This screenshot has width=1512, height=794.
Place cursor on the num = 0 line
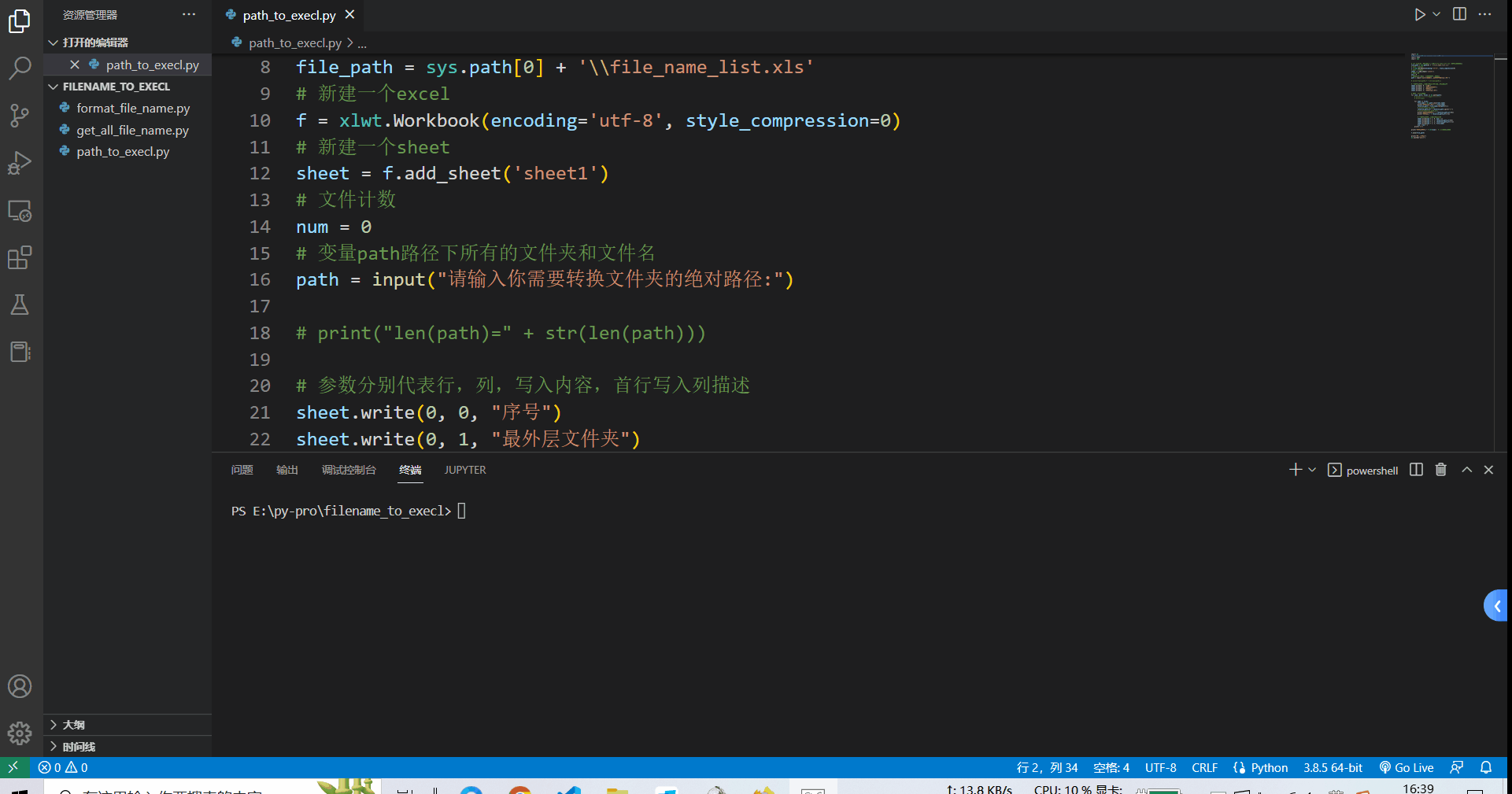coord(334,227)
